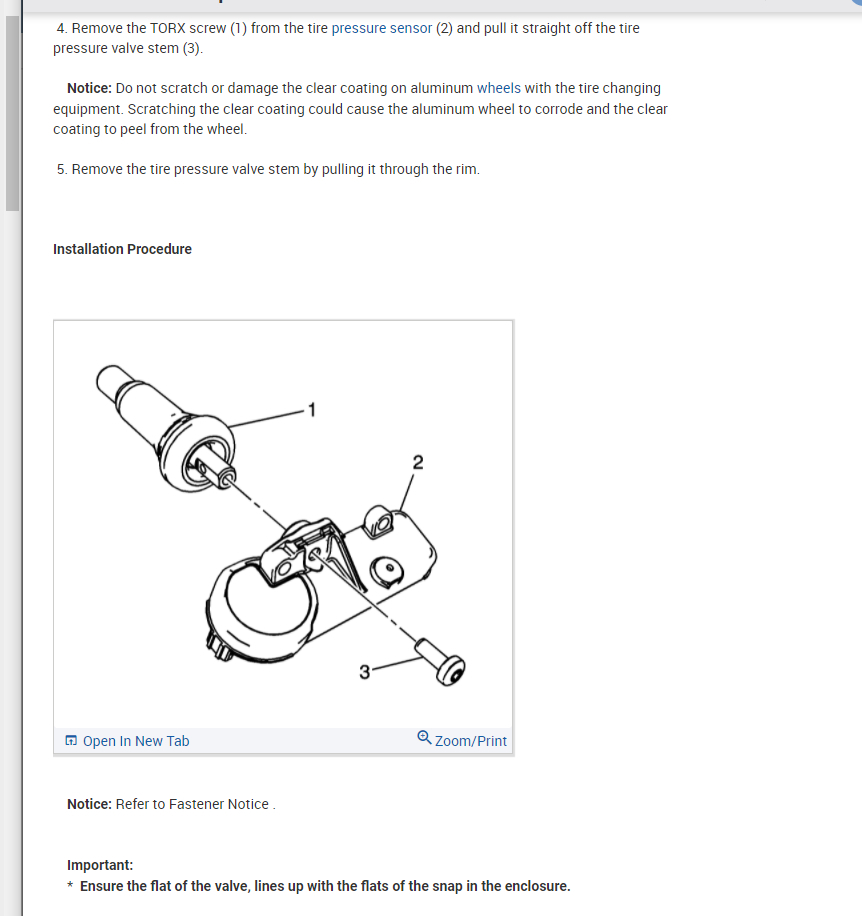Follow the "wheels" hyperlink in the Notice
The image size is (862, 916).
pos(499,88)
